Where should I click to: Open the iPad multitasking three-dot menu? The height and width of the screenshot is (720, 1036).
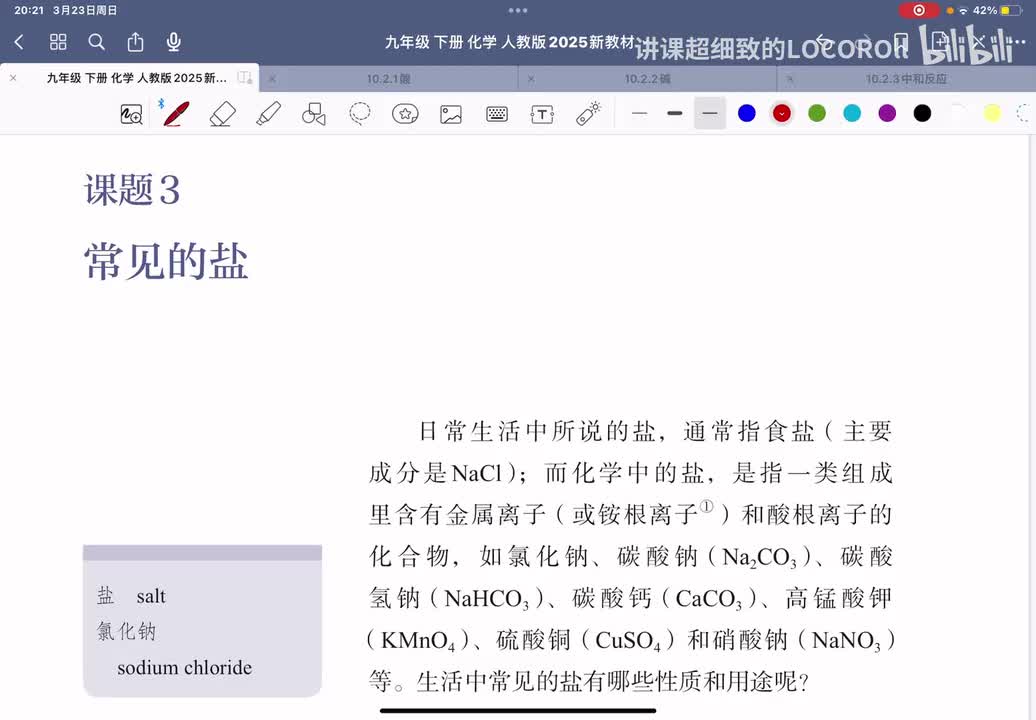(518, 11)
